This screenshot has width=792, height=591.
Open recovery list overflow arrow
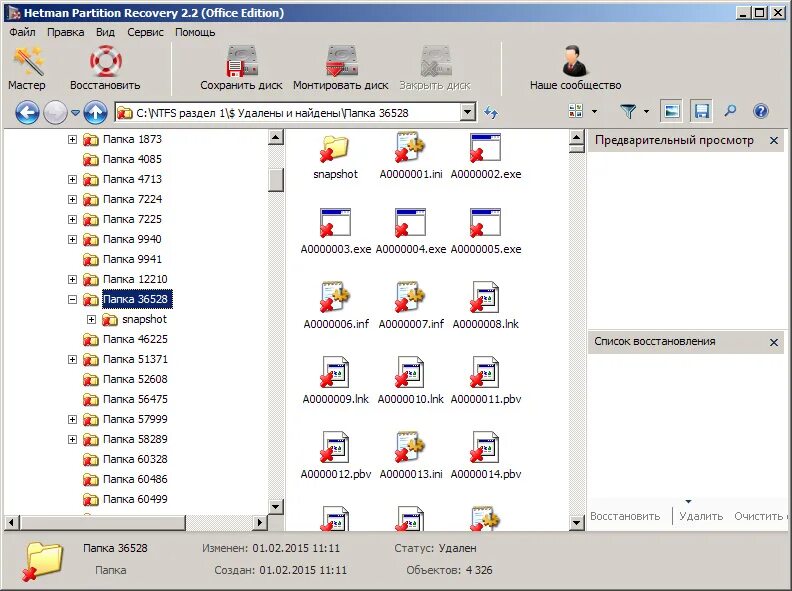tap(688, 502)
